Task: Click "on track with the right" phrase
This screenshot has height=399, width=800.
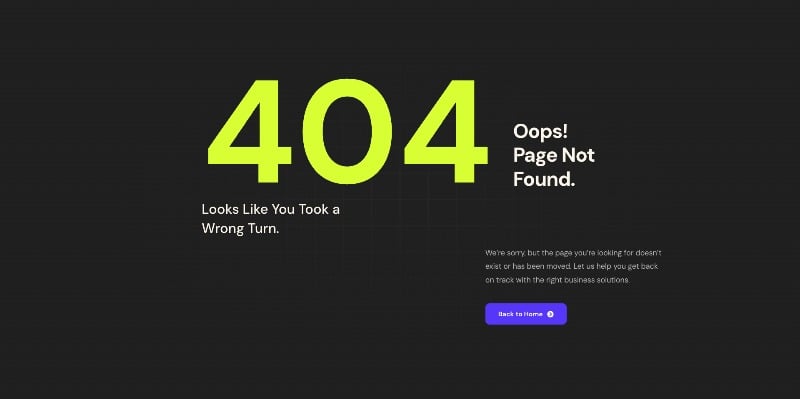Action: click(x=524, y=280)
